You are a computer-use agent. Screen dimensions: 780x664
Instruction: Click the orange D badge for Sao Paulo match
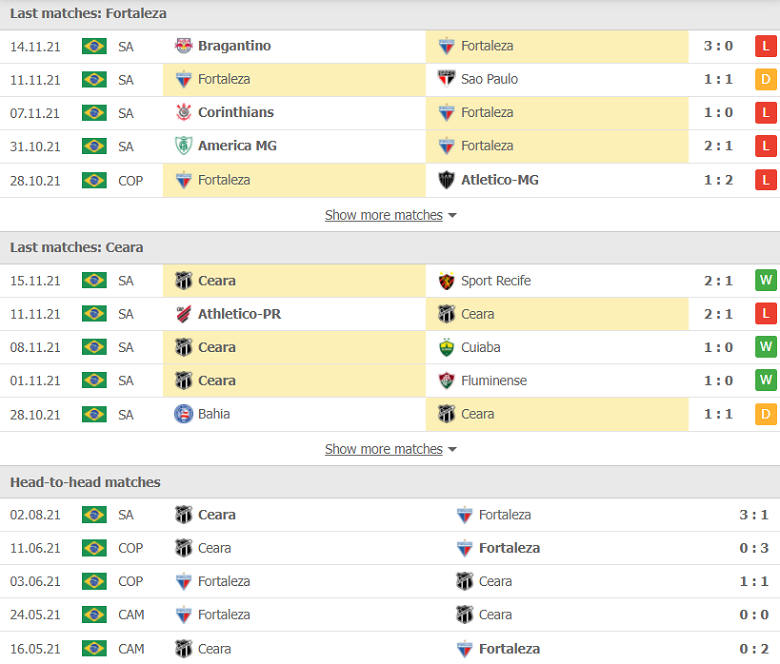coord(766,80)
